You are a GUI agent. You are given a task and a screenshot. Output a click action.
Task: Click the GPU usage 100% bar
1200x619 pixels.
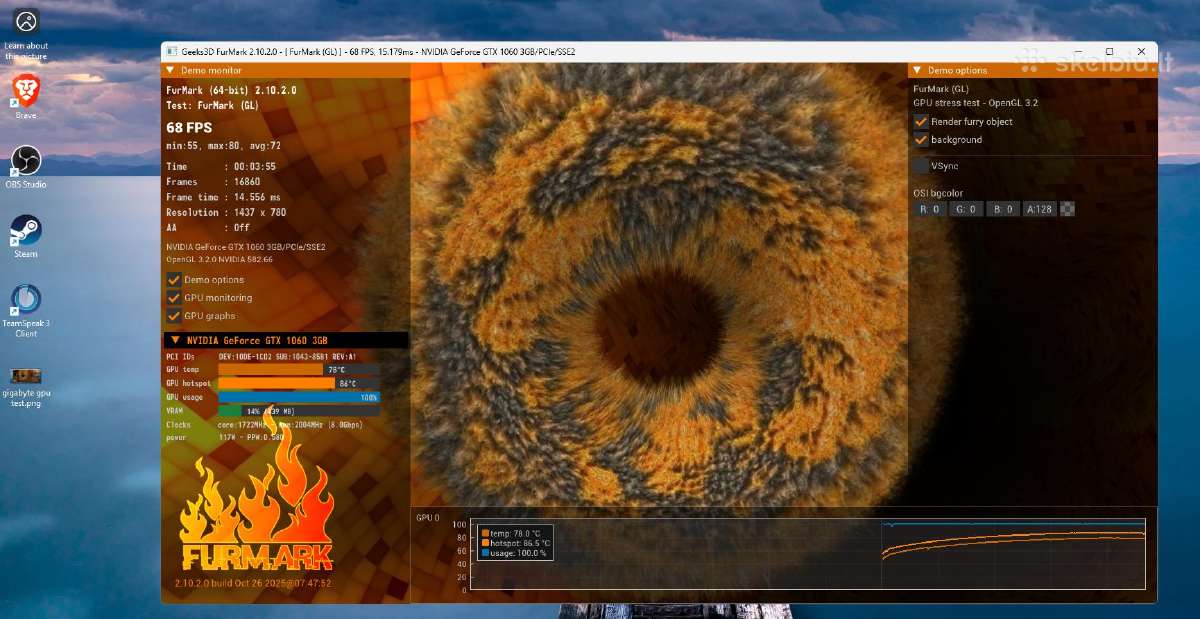[298, 397]
